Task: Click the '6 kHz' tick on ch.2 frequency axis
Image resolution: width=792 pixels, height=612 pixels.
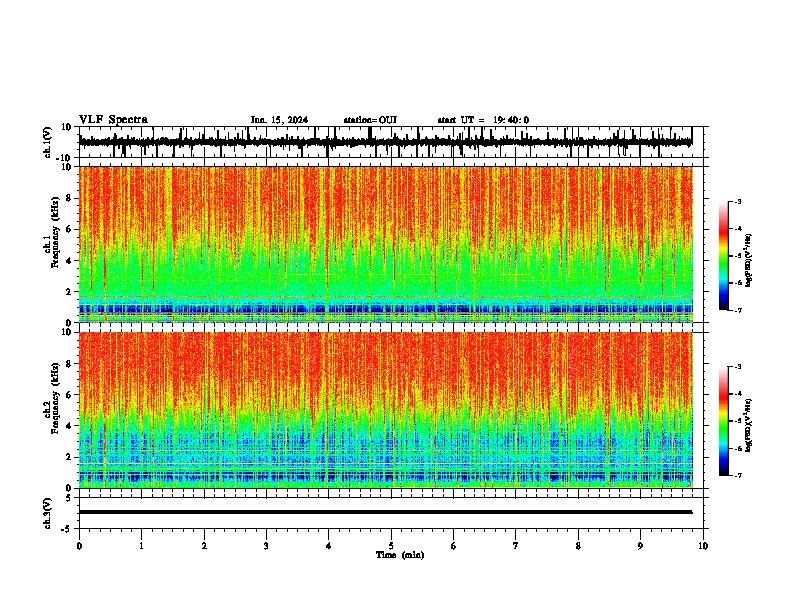Action: coord(70,395)
